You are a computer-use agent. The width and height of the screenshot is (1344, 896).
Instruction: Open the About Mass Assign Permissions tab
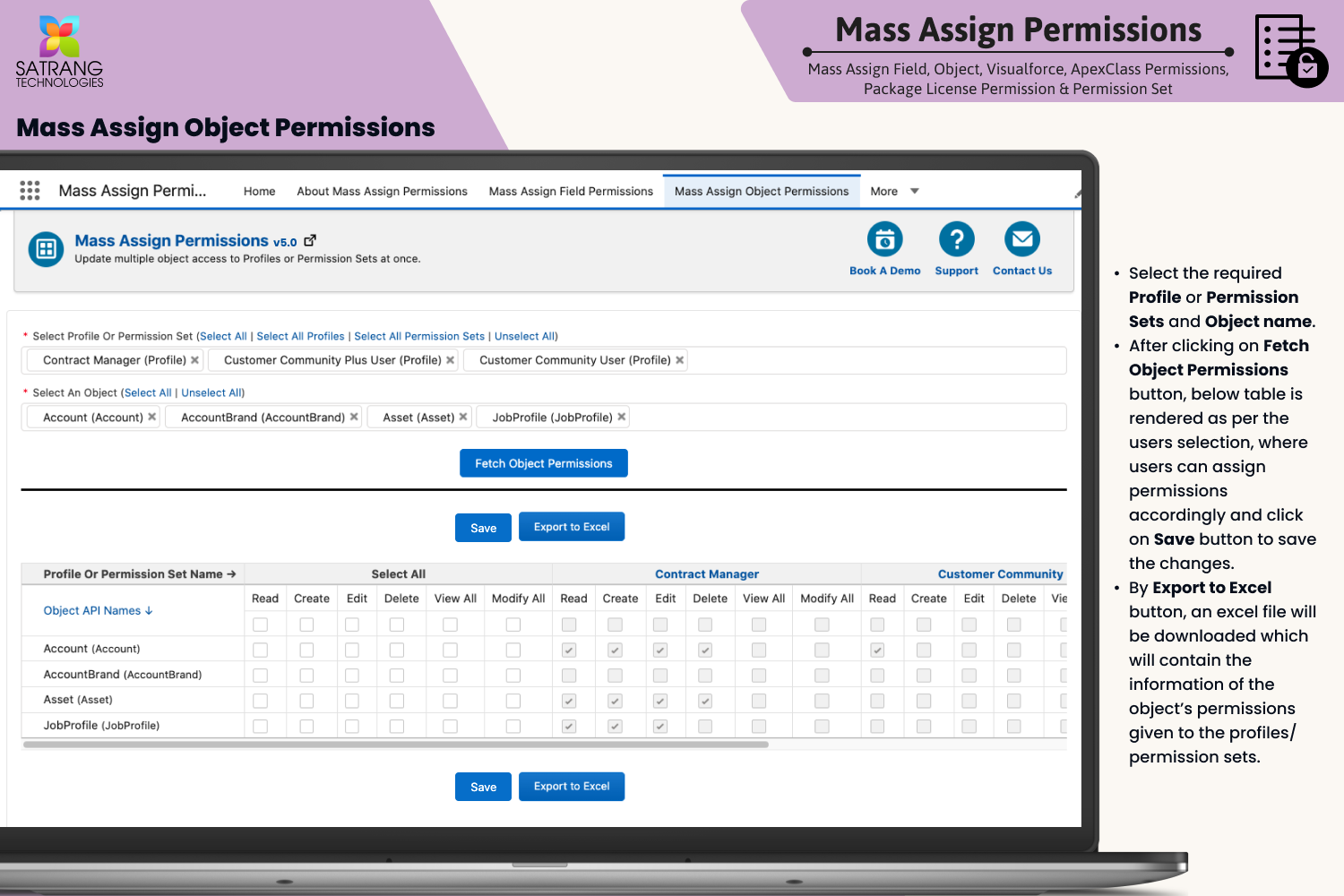coord(382,191)
